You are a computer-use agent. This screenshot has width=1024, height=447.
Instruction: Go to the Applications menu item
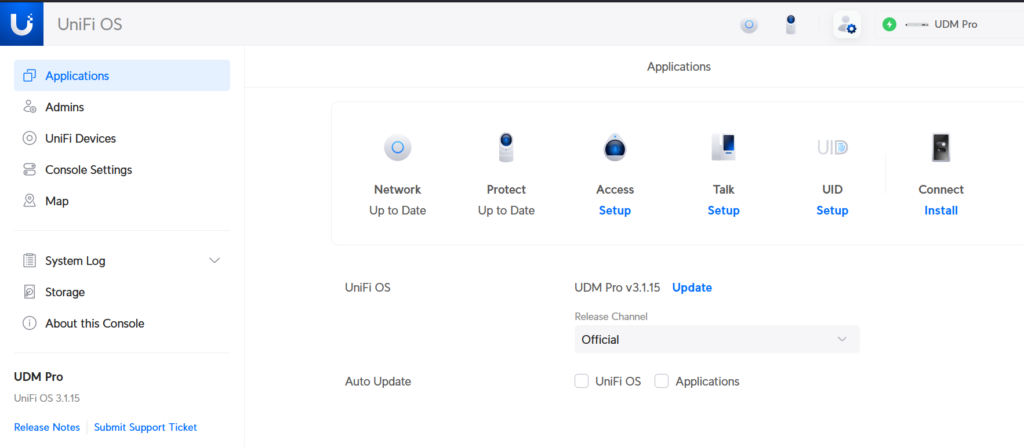coord(121,76)
